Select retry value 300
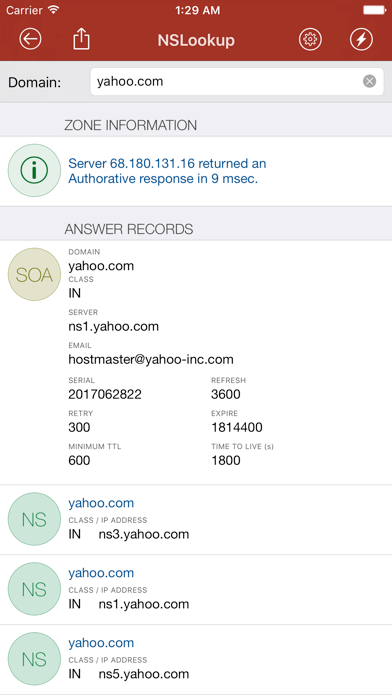 (x=79, y=427)
